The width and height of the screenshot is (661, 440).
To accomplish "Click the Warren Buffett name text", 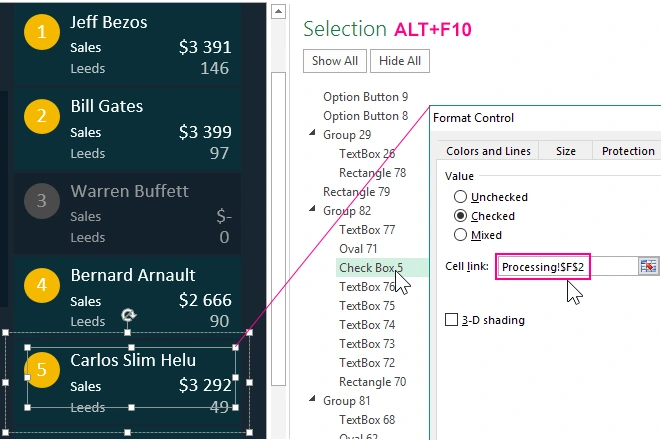I will (x=133, y=190).
